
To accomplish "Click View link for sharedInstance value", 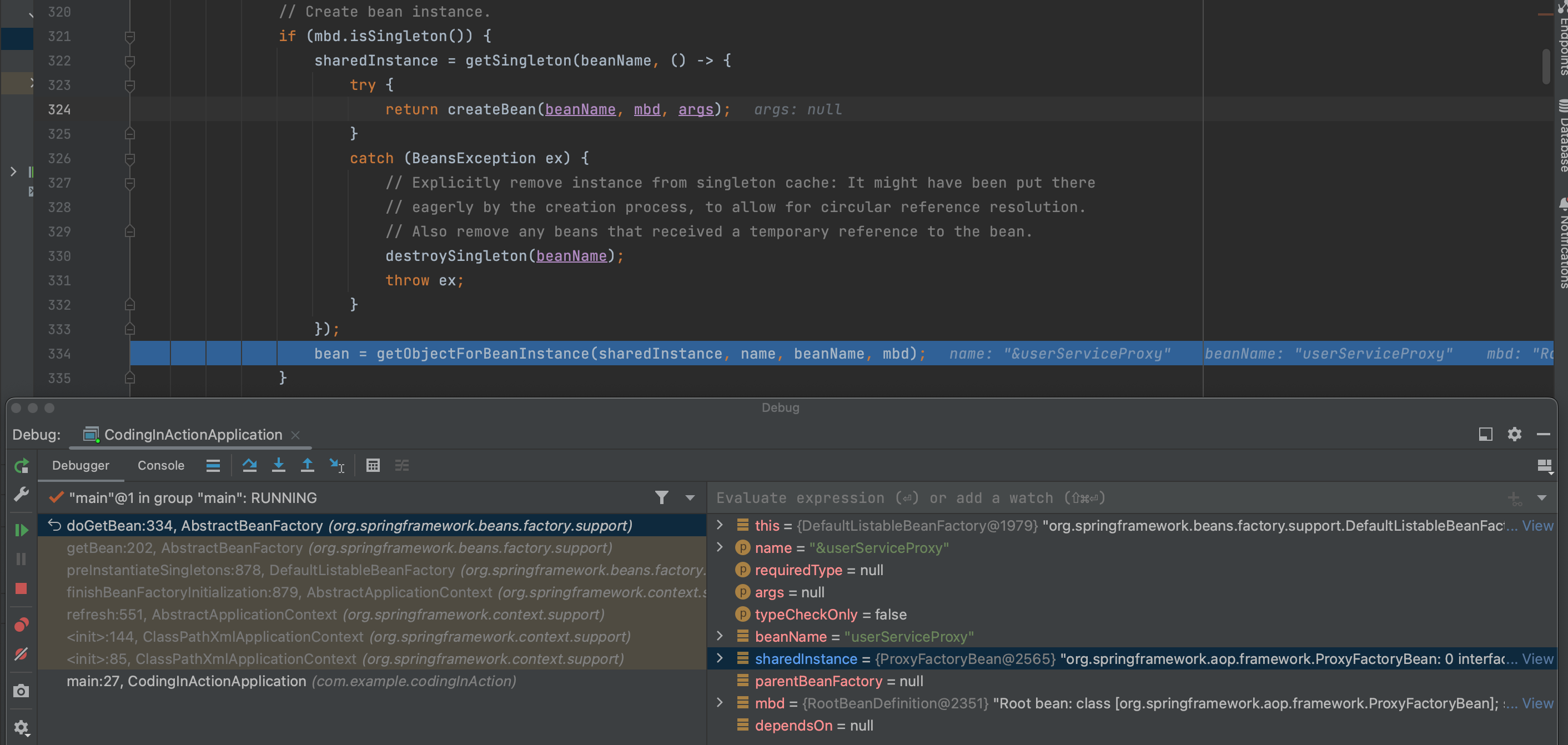I will (1537, 658).
